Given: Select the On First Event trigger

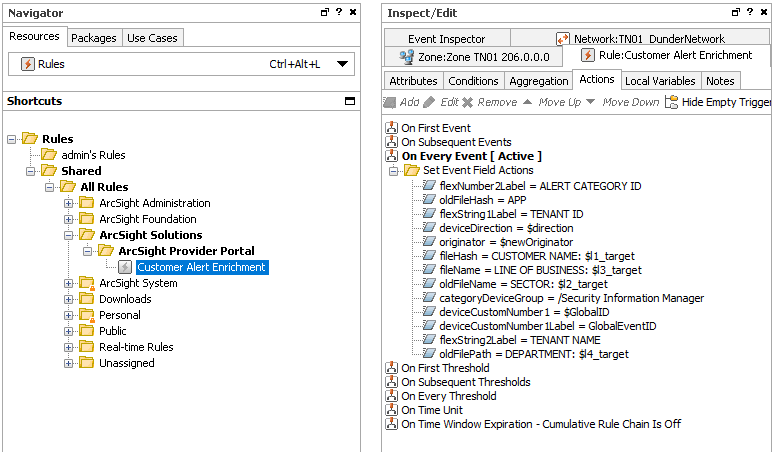Looking at the screenshot, I should [x=435, y=128].
